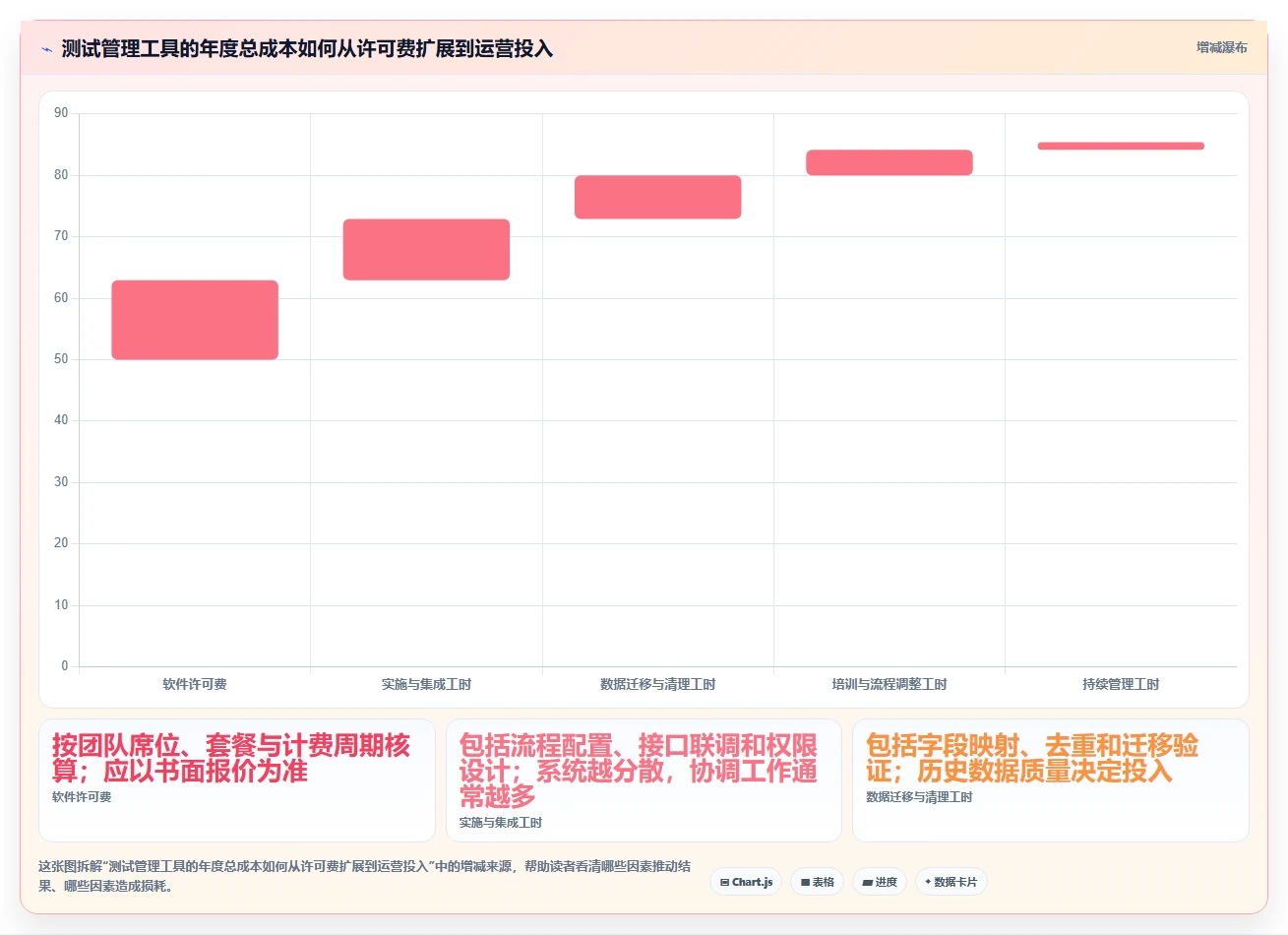Click the chart title 测试管理工具的年度总成本
This screenshot has height=935, width=1288.
click(307, 49)
